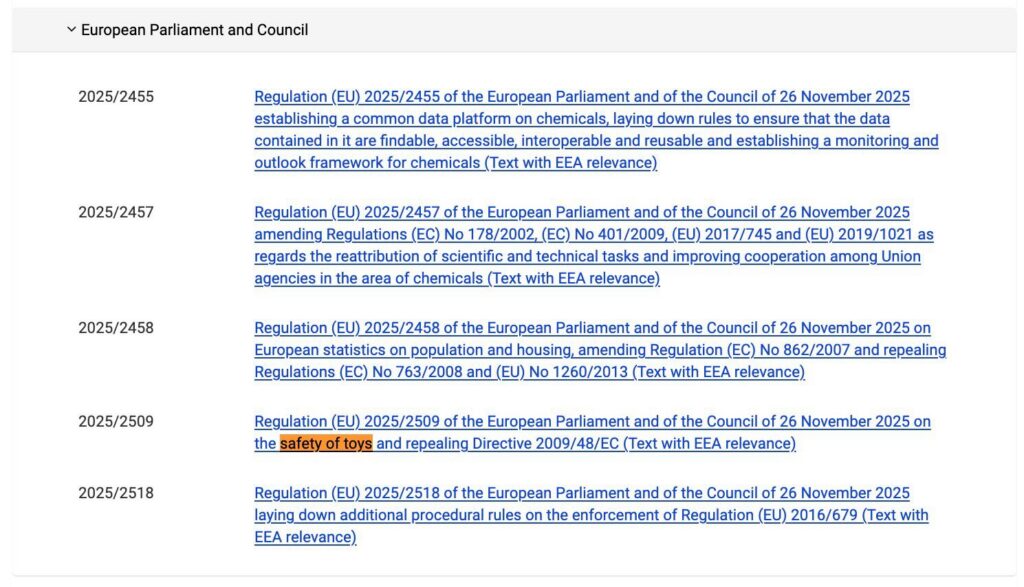The height and width of the screenshot is (587, 1024).
Task: Click "agencies in the area of chemicals" link text
Action: point(368,279)
